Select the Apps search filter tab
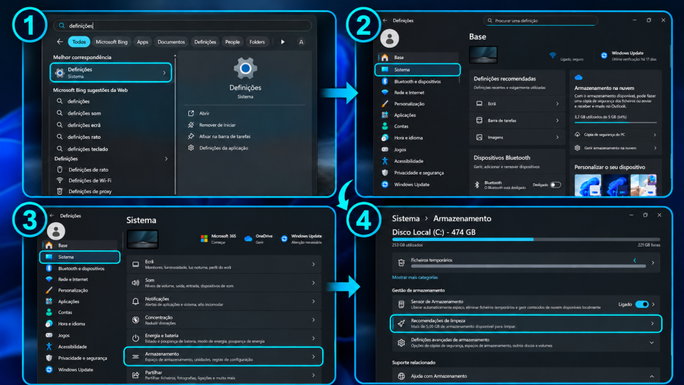The width and height of the screenshot is (684, 385). 143,42
